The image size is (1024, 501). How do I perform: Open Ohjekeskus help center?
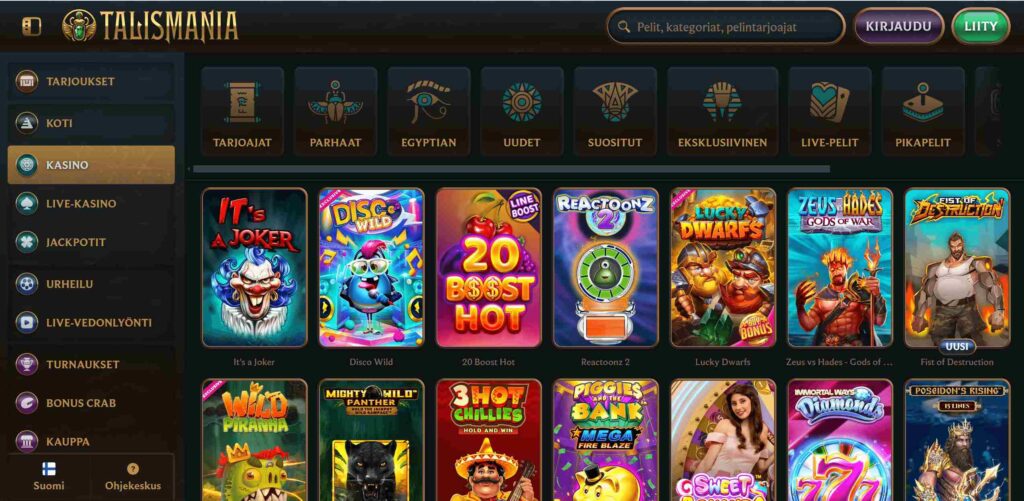133,477
